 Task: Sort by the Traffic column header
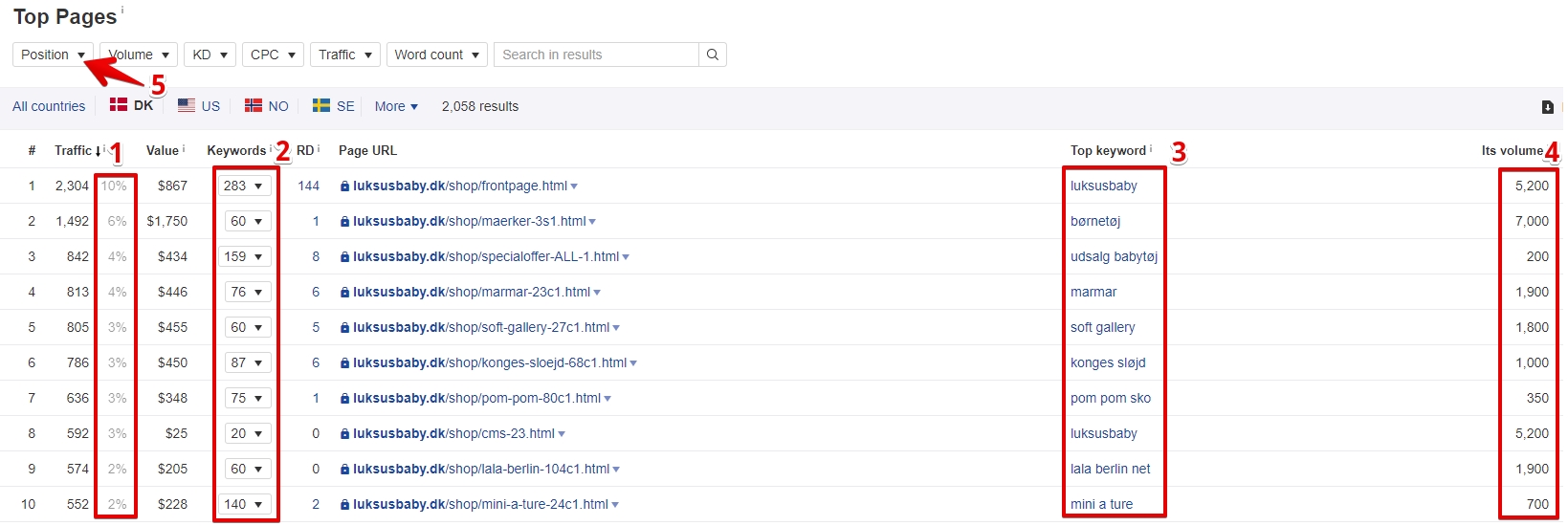[73, 150]
